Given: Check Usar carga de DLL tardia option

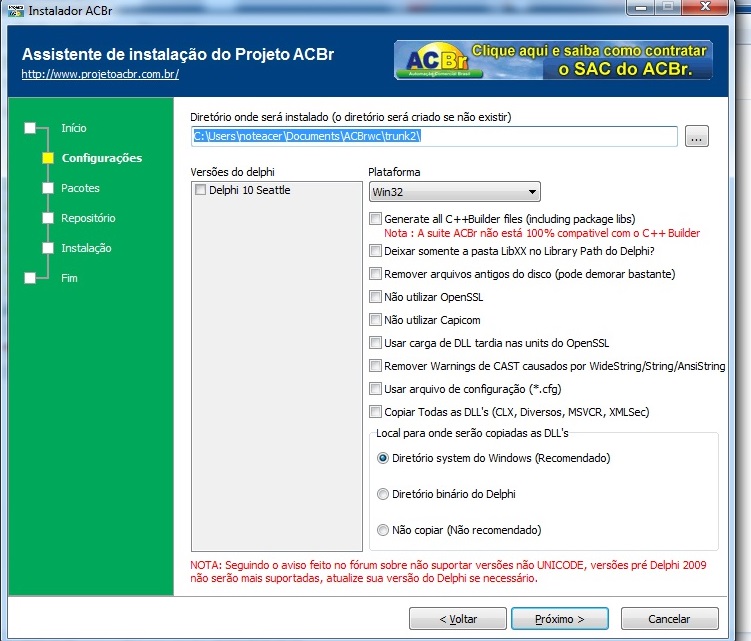Looking at the screenshot, I should click(x=375, y=343).
